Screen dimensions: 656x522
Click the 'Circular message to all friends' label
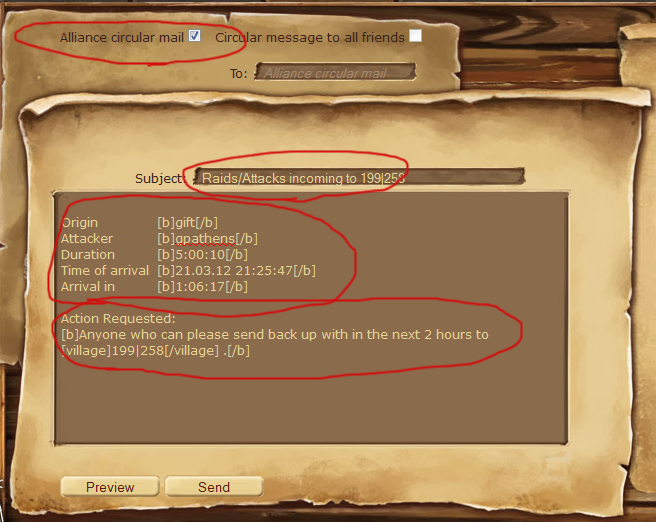(x=310, y=38)
